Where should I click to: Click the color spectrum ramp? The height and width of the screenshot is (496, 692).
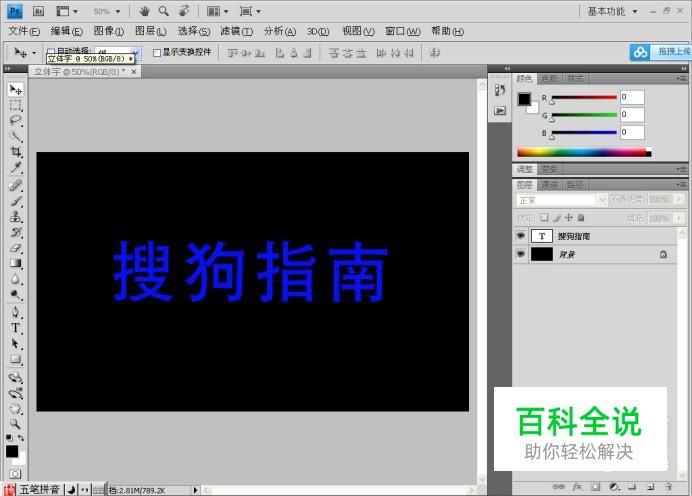point(584,152)
